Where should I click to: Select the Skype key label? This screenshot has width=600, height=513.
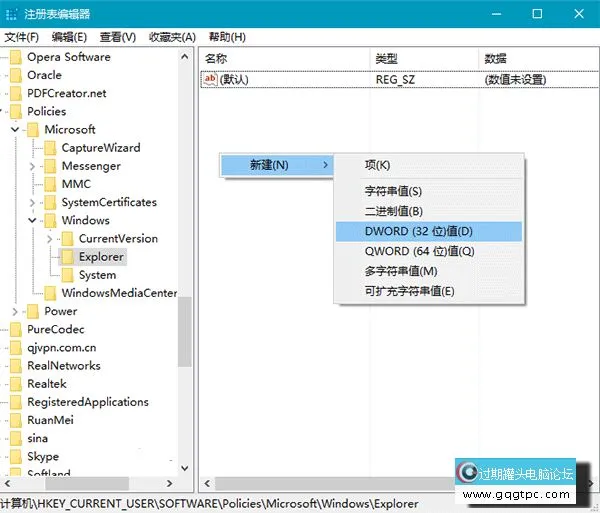point(43,457)
